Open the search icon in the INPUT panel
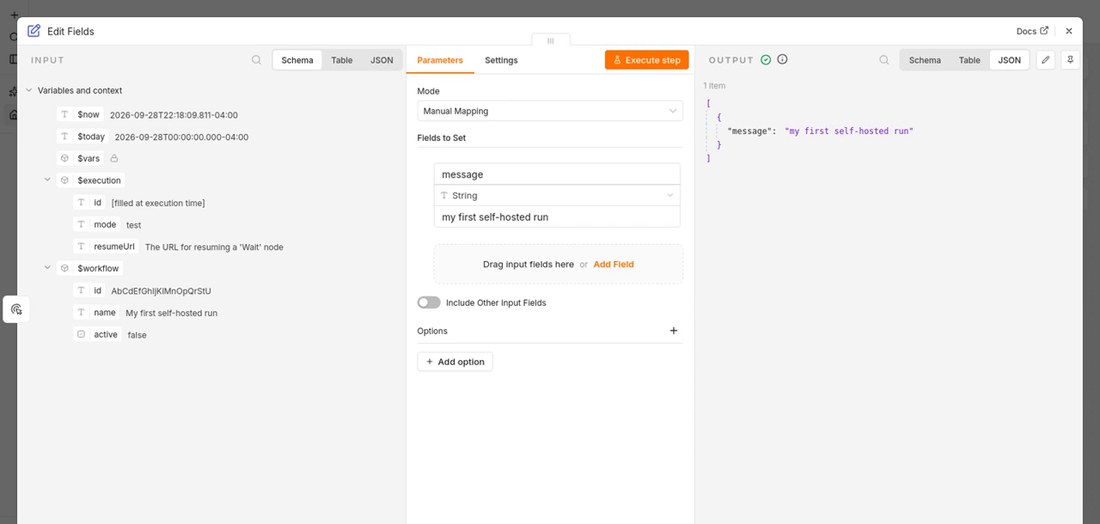 coord(257,60)
